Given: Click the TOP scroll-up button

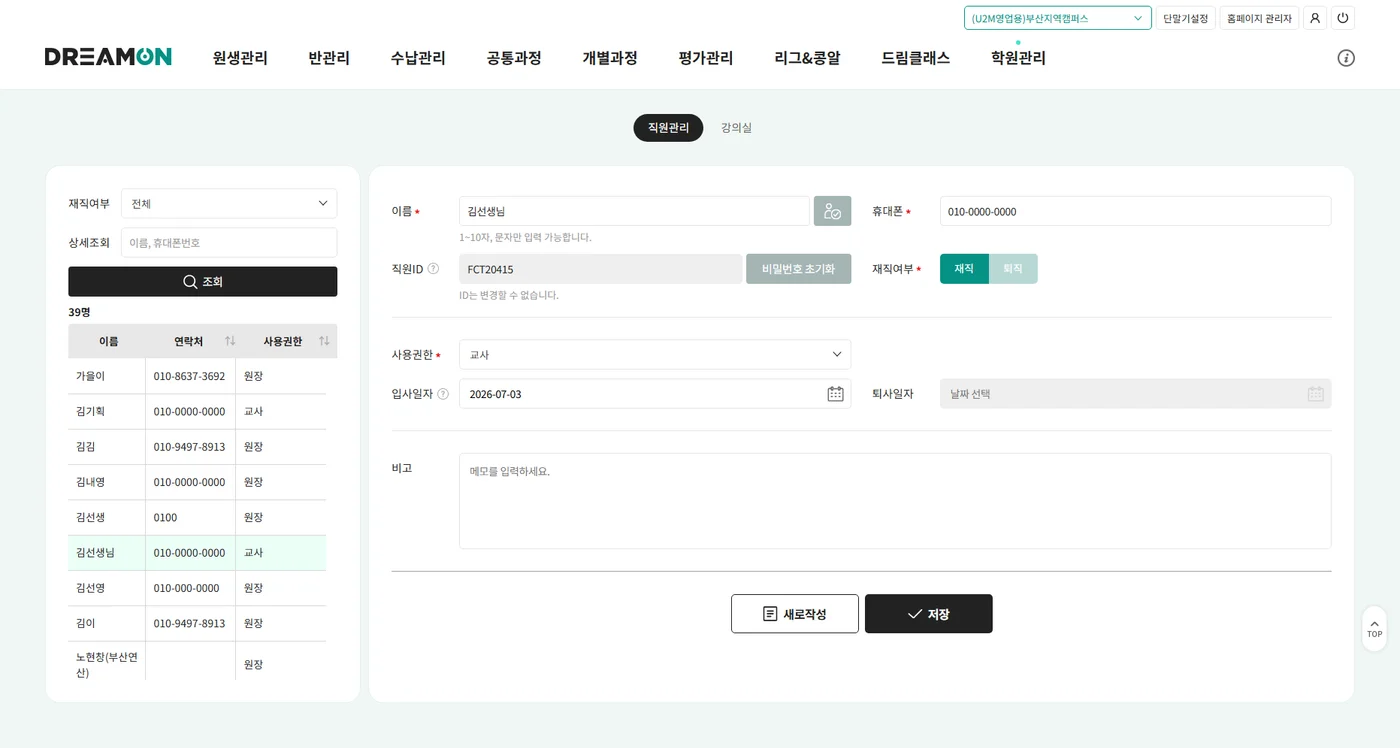Looking at the screenshot, I should tap(1375, 629).
